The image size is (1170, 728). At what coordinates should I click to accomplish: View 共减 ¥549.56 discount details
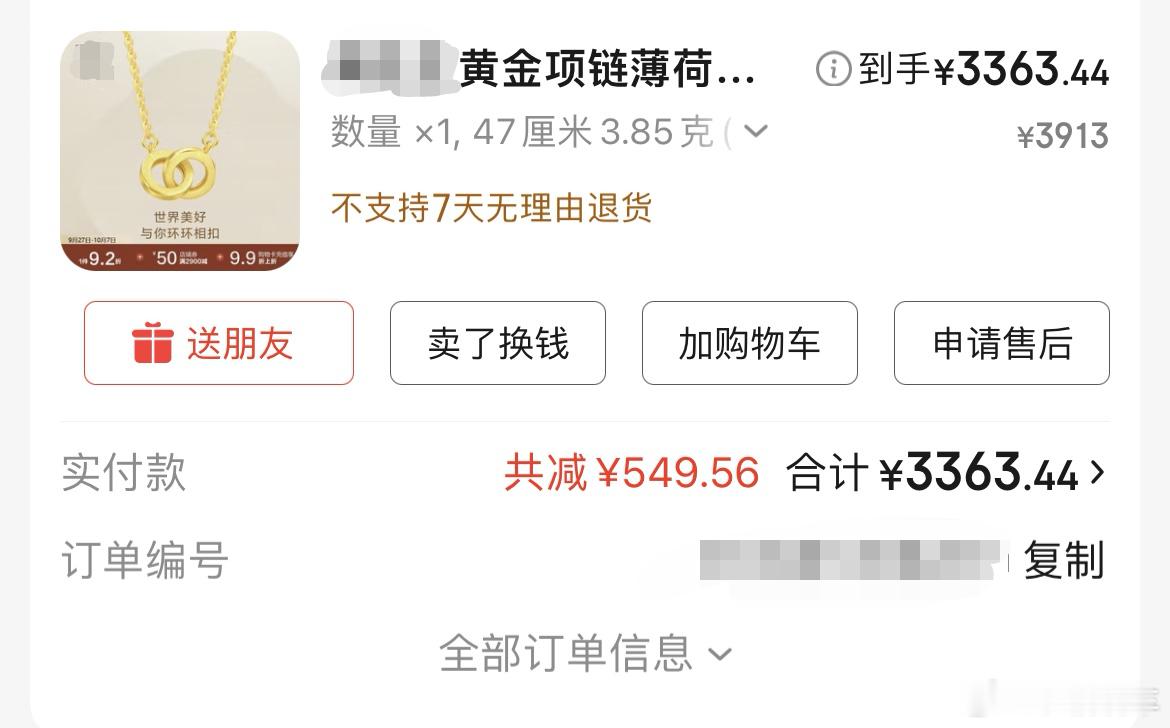tap(632, 473)
